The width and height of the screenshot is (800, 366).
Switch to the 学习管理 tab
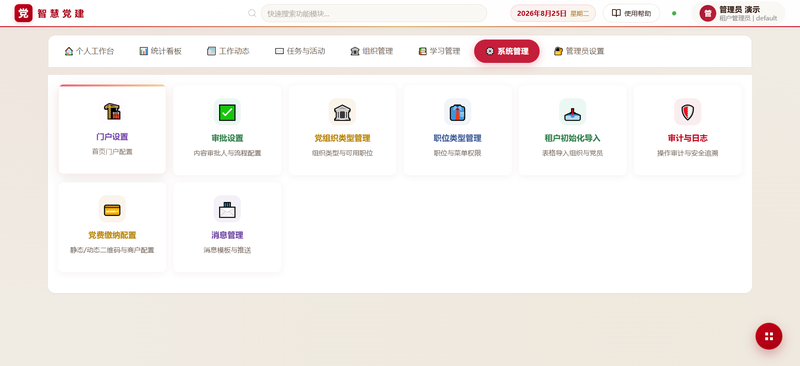439,51
